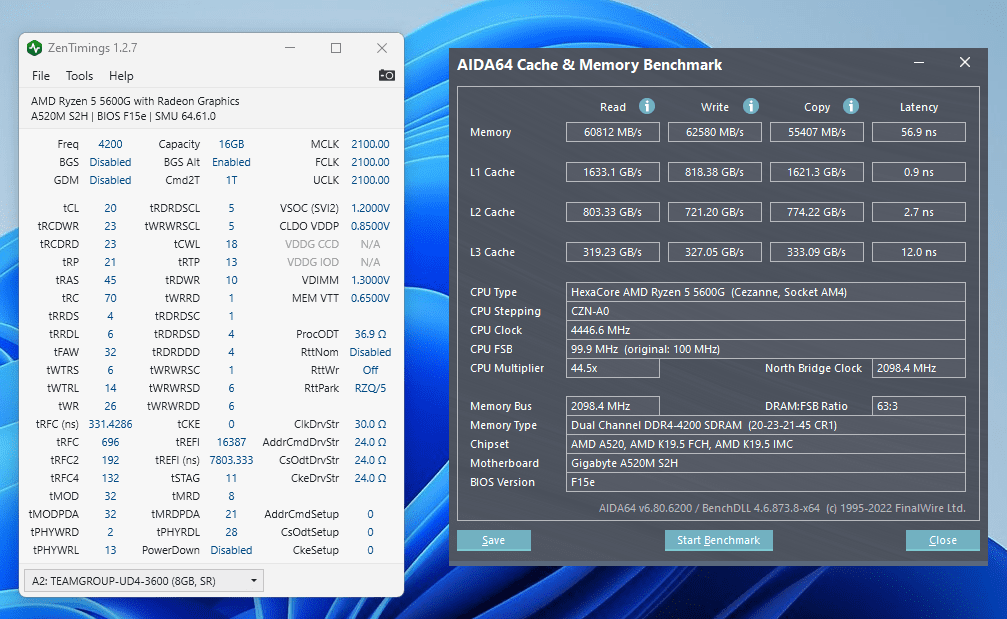Click the BGS Alt Enabled value

[231, 162]
